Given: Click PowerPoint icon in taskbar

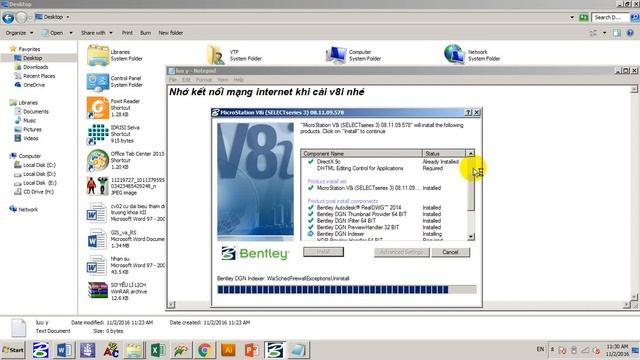Looking at the screenshot, I should (251, 350).
